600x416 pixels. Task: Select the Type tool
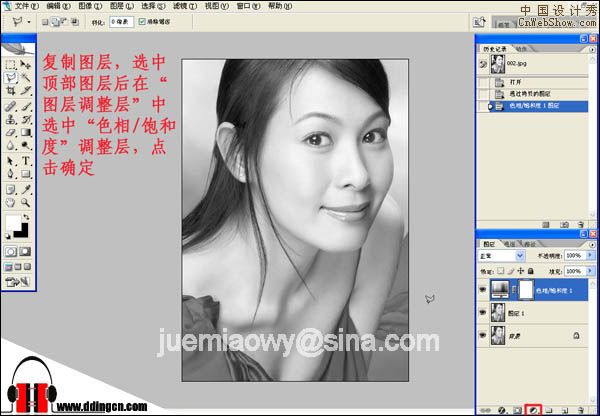pyautogui.click(x=26, y=161)
